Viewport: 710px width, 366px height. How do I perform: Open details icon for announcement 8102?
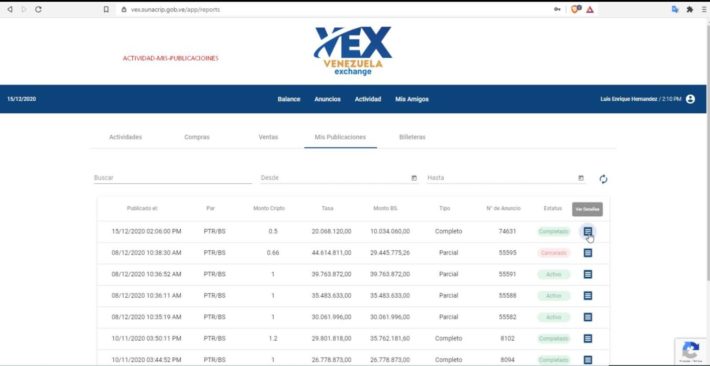[587, 338]
